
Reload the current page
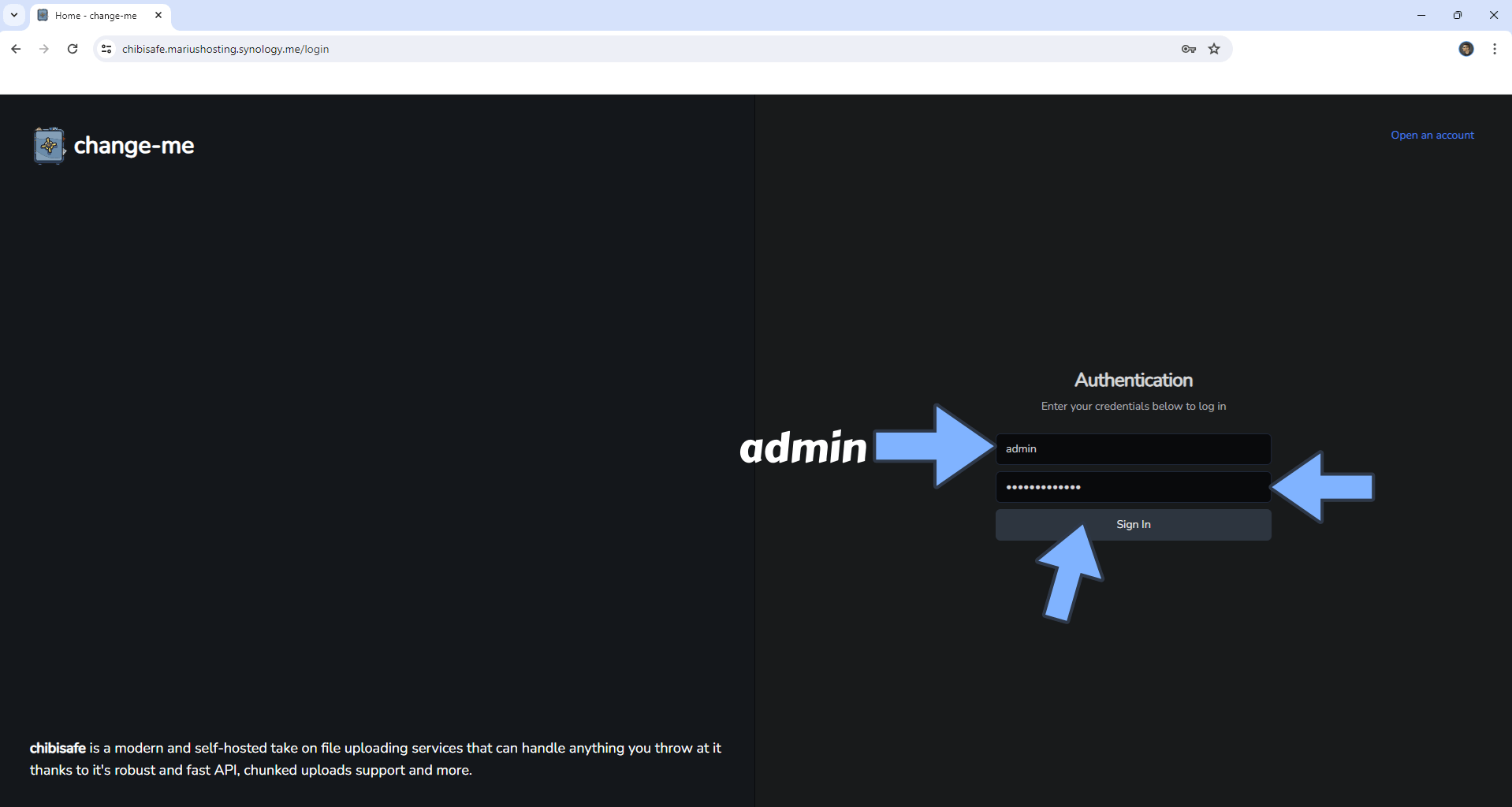click(x=73, y=49)
